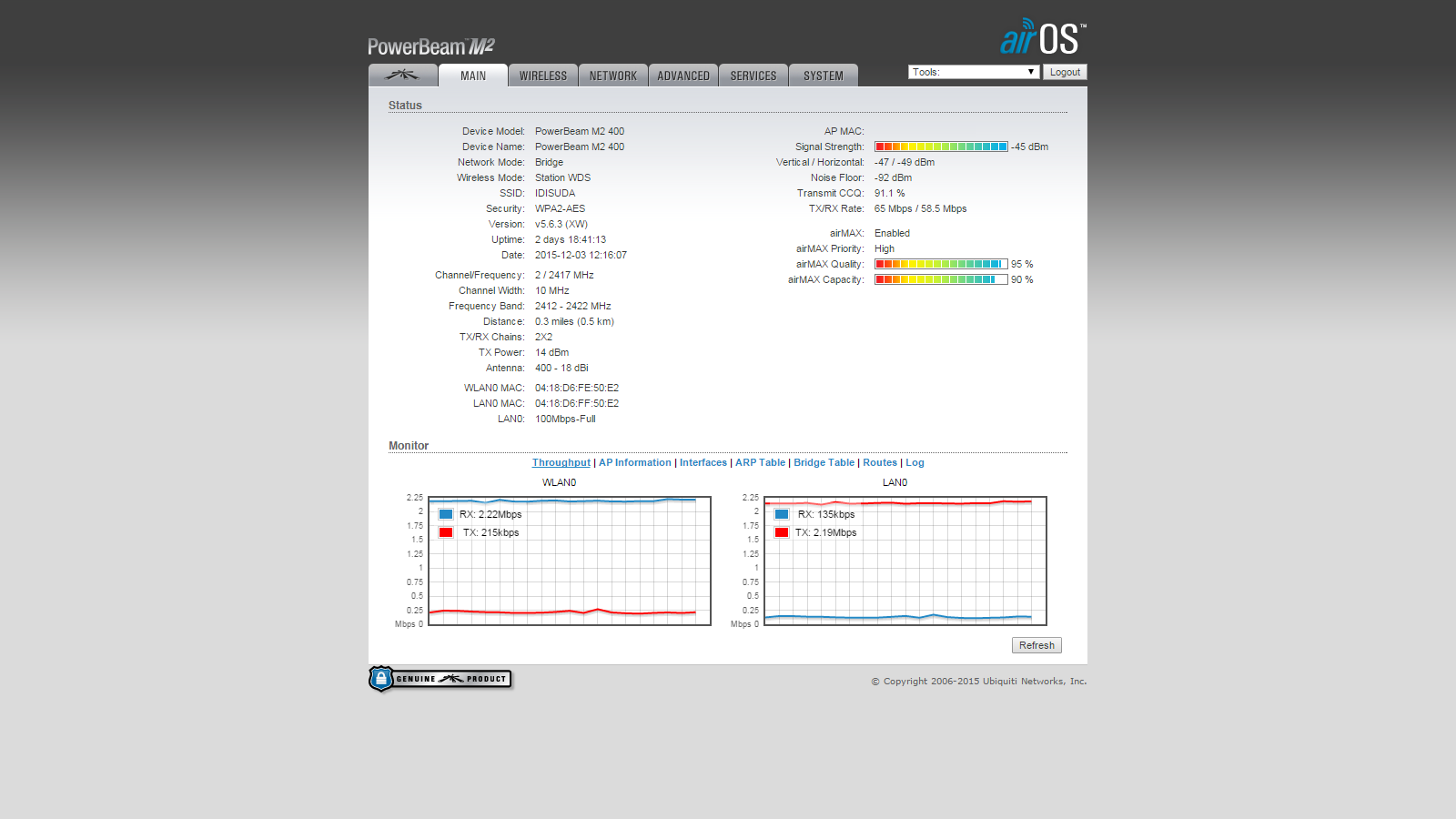1456x819 pixels.
Task: Select the SERVICES tab
Action: pos(753,76)
